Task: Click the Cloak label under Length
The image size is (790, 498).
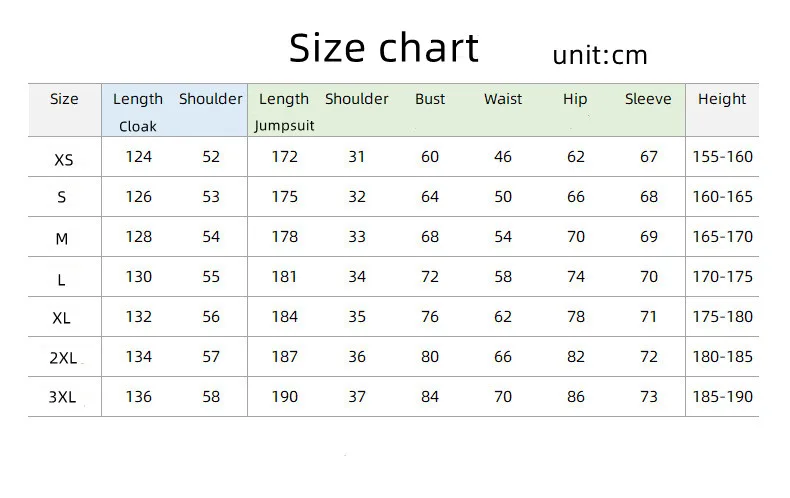Action: coord(138,126)
